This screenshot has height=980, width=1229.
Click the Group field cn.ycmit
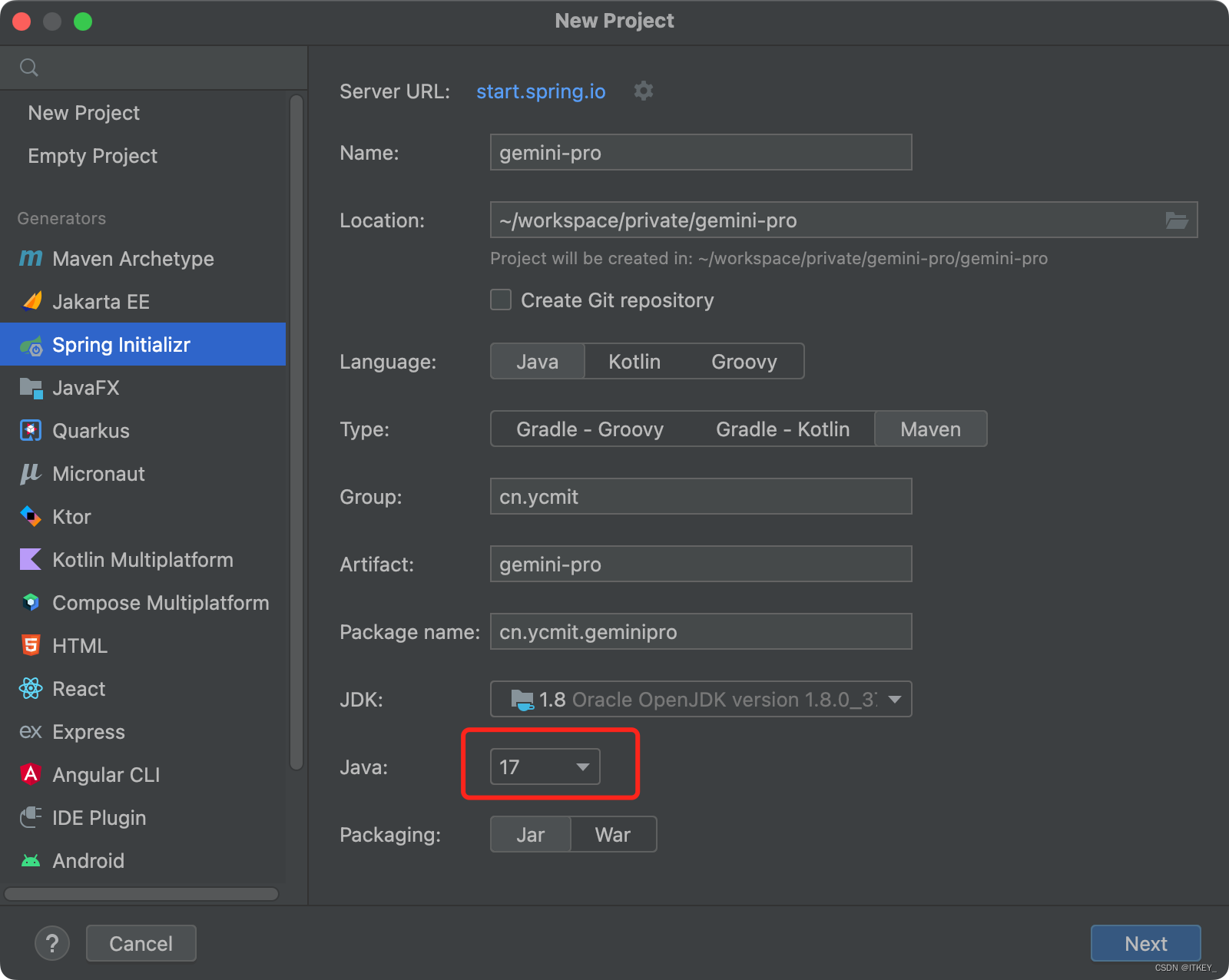pyautogui.click(x=701, y=496)
